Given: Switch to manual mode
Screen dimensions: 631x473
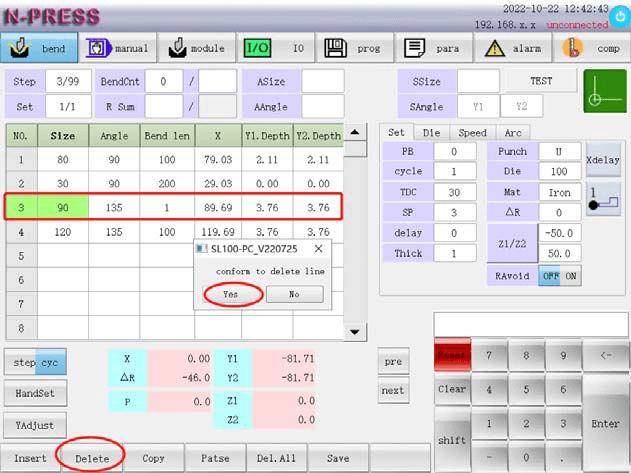Looking at the screenshot, I should pos(118,48).
